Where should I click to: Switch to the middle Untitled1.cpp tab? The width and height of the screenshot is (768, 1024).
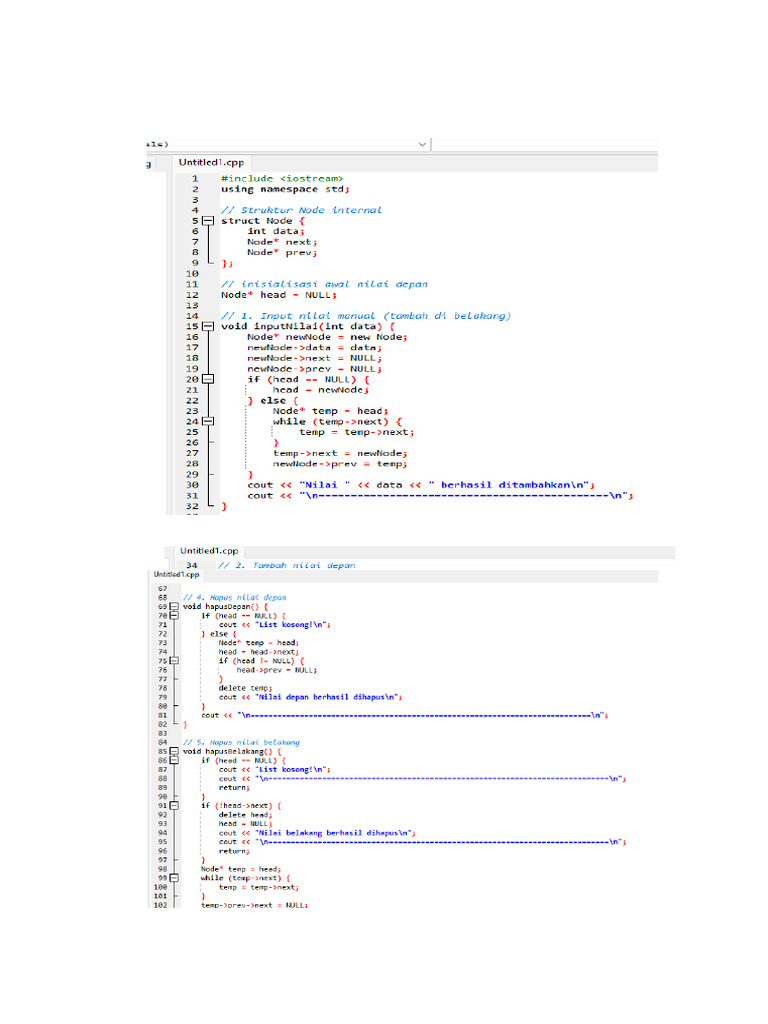click(x=209, y=550)
